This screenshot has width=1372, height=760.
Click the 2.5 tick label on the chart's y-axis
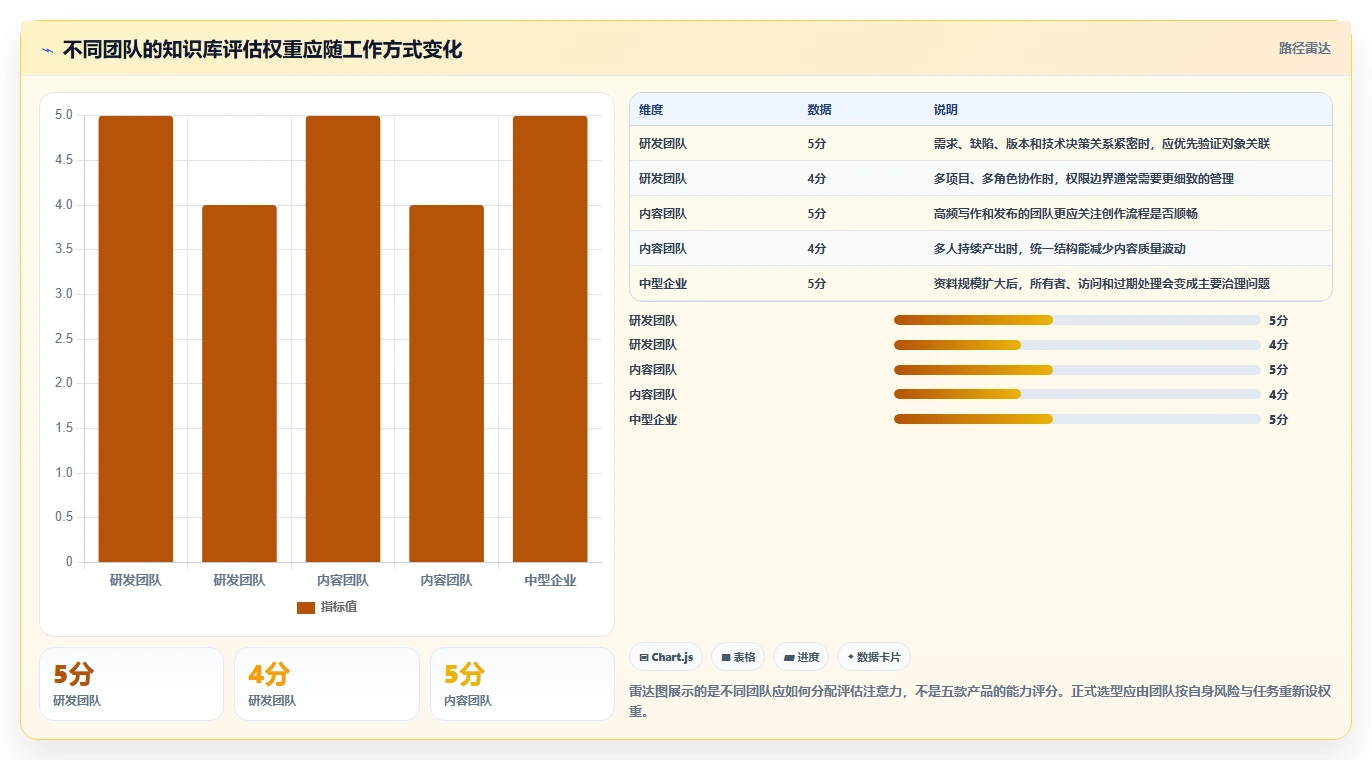point(64,339)
